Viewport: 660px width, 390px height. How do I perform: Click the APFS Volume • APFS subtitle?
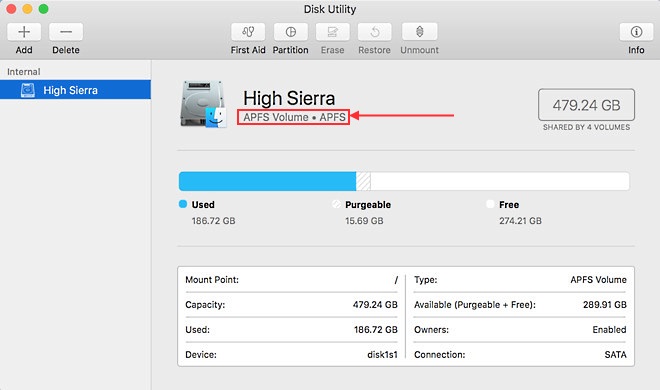(294, 117)
